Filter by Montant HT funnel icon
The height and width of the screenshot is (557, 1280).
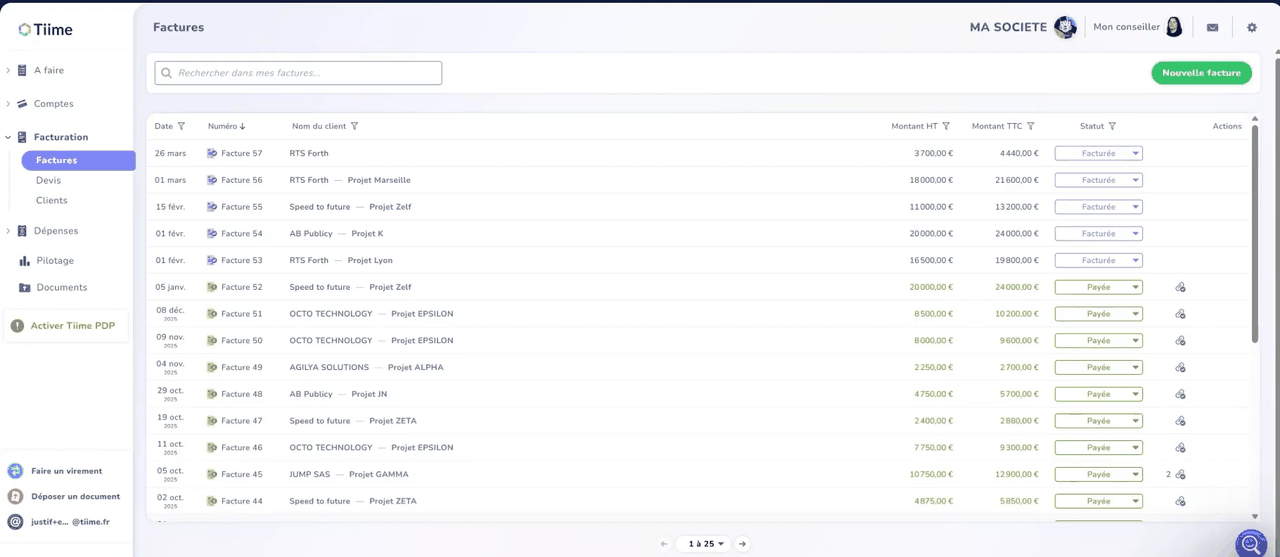click(x=946, y=126)
